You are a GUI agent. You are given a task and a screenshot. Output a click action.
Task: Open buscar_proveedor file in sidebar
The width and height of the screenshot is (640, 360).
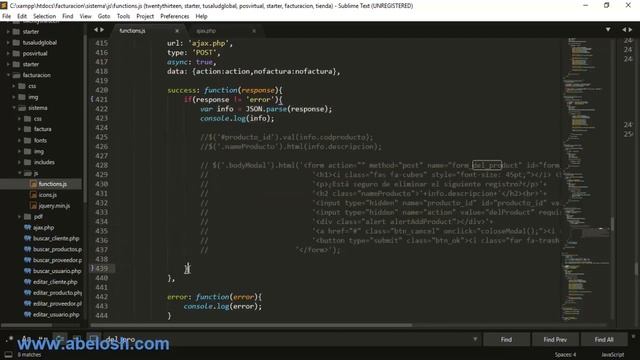tap(58, 260)
